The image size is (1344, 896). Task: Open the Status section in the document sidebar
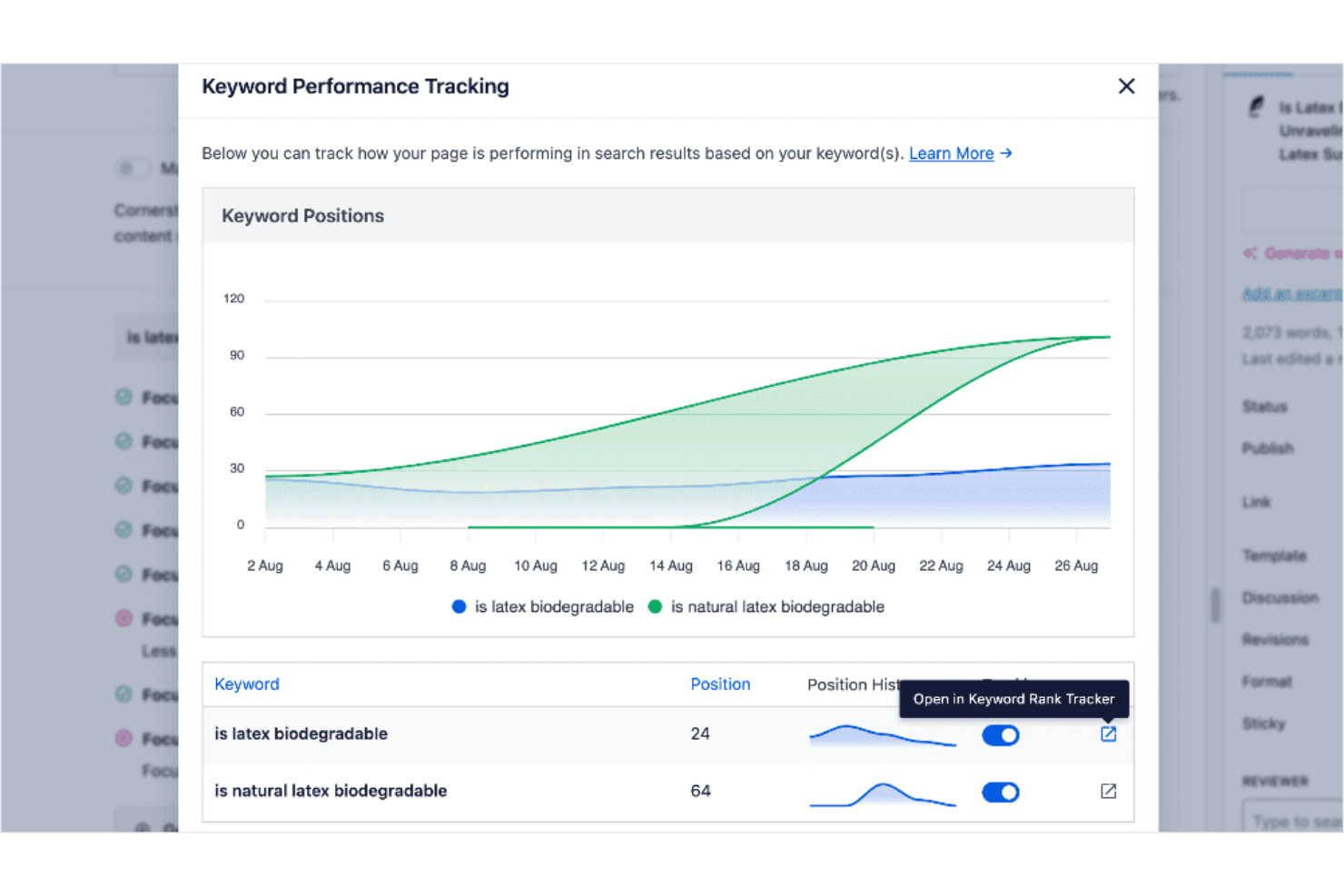click(1264, 406)
